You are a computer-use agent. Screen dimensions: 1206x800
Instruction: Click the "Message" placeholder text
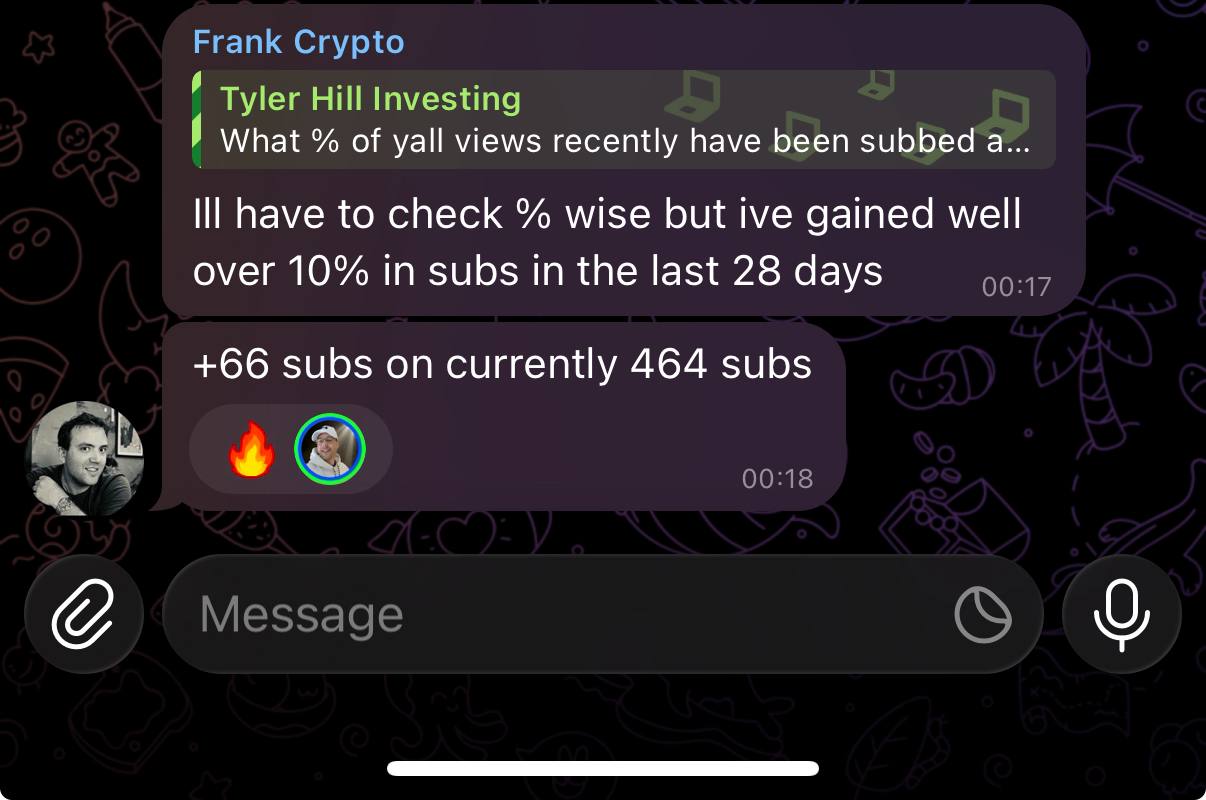pos(301,614)
